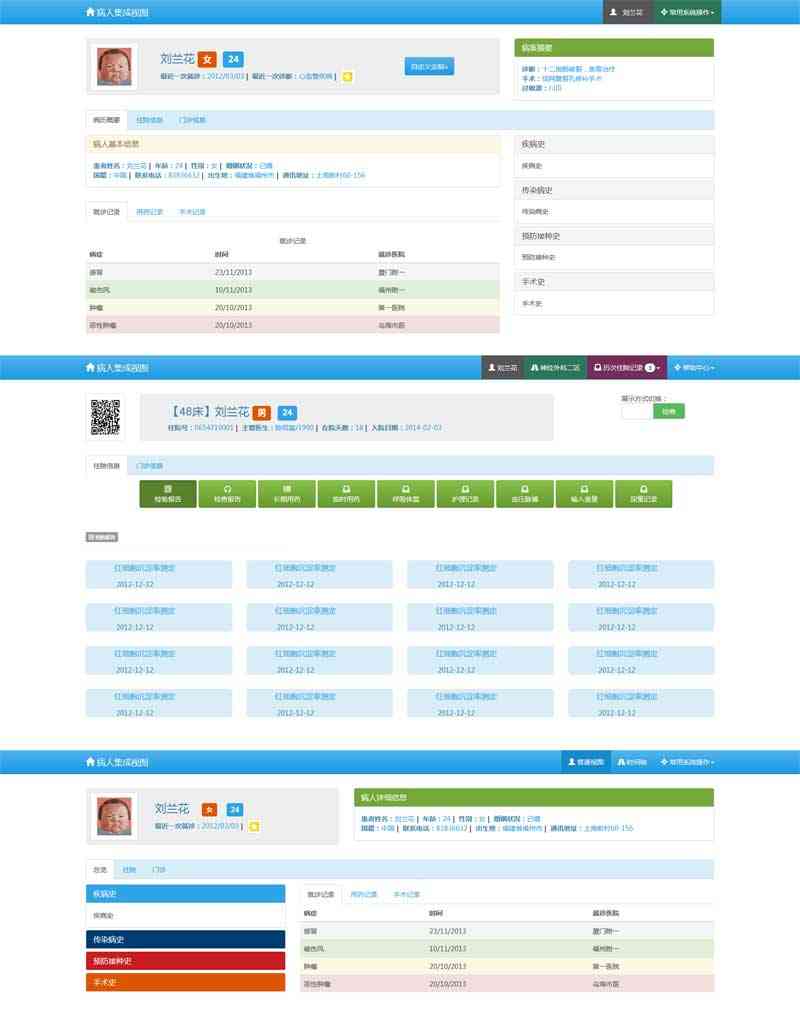Click the input field beside 检索 button

(636, 411)
